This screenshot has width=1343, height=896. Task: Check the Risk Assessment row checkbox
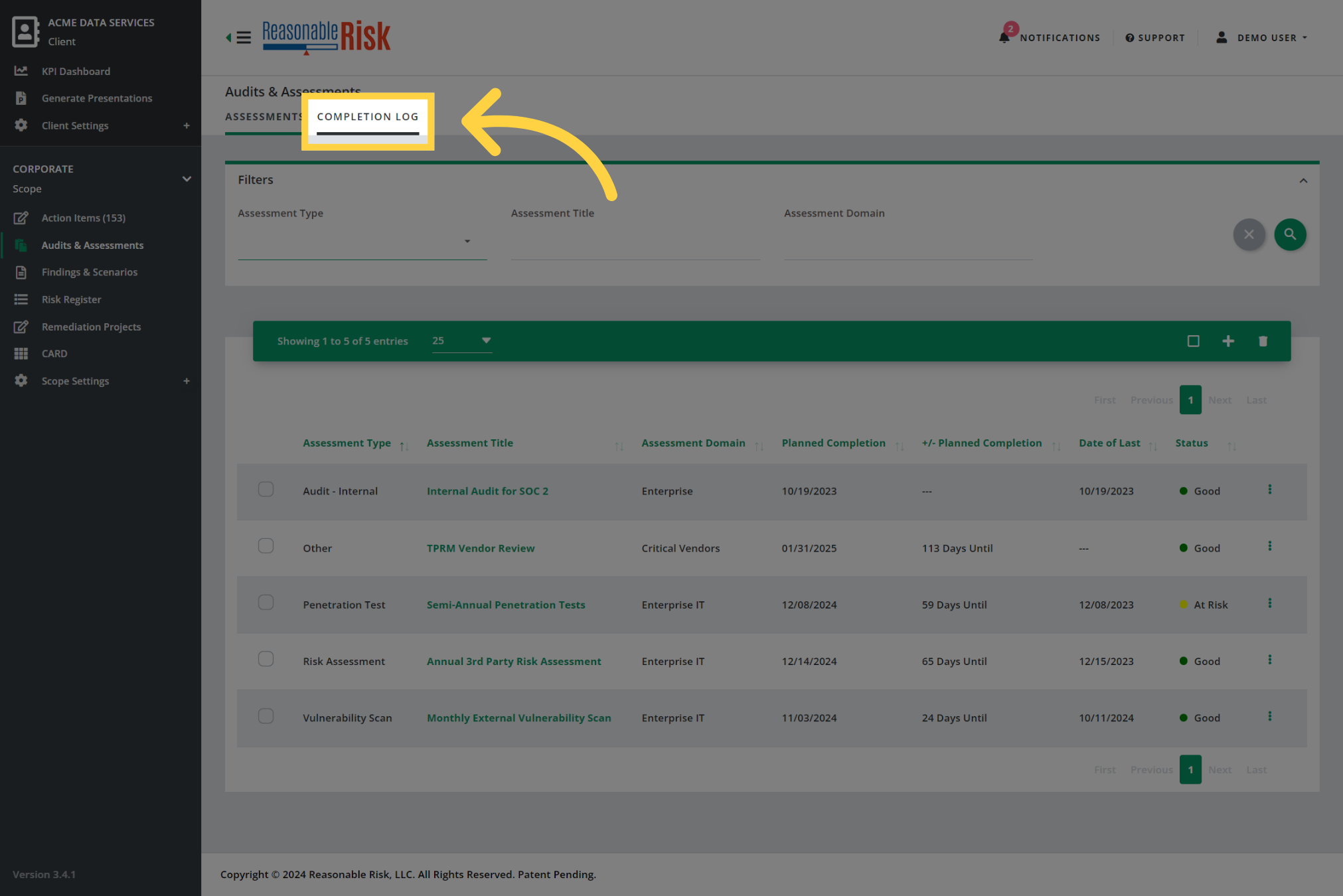[x=266, y=658]
